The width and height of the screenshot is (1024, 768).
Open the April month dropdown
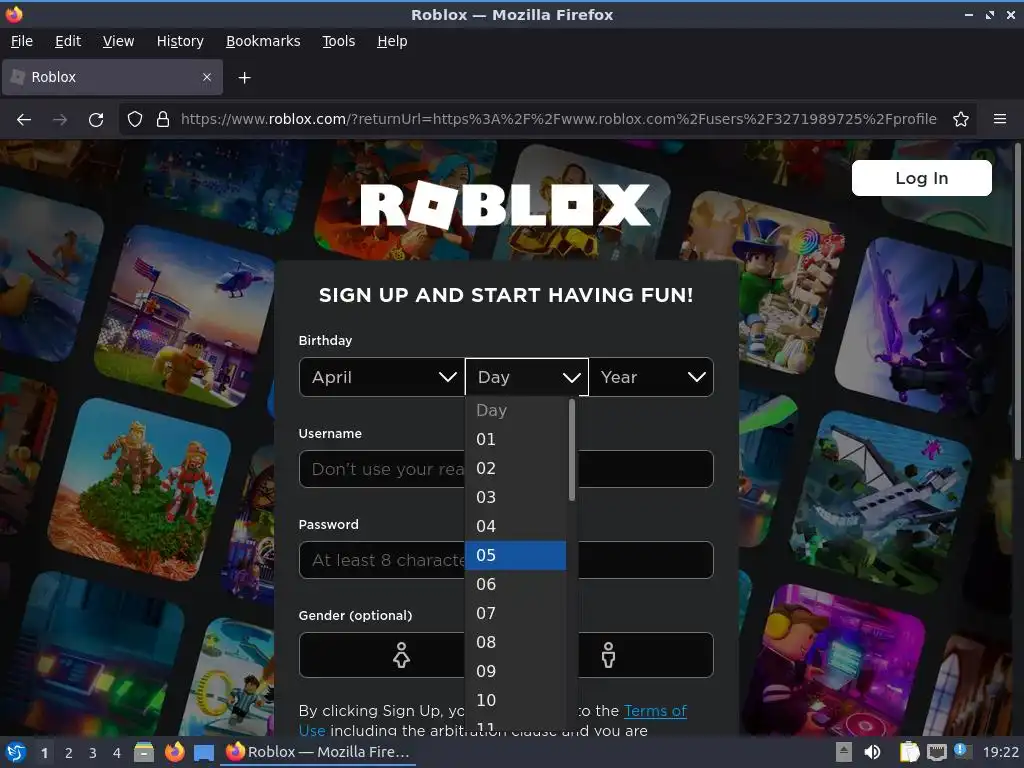pyautogui.click(x=382, y=377)
